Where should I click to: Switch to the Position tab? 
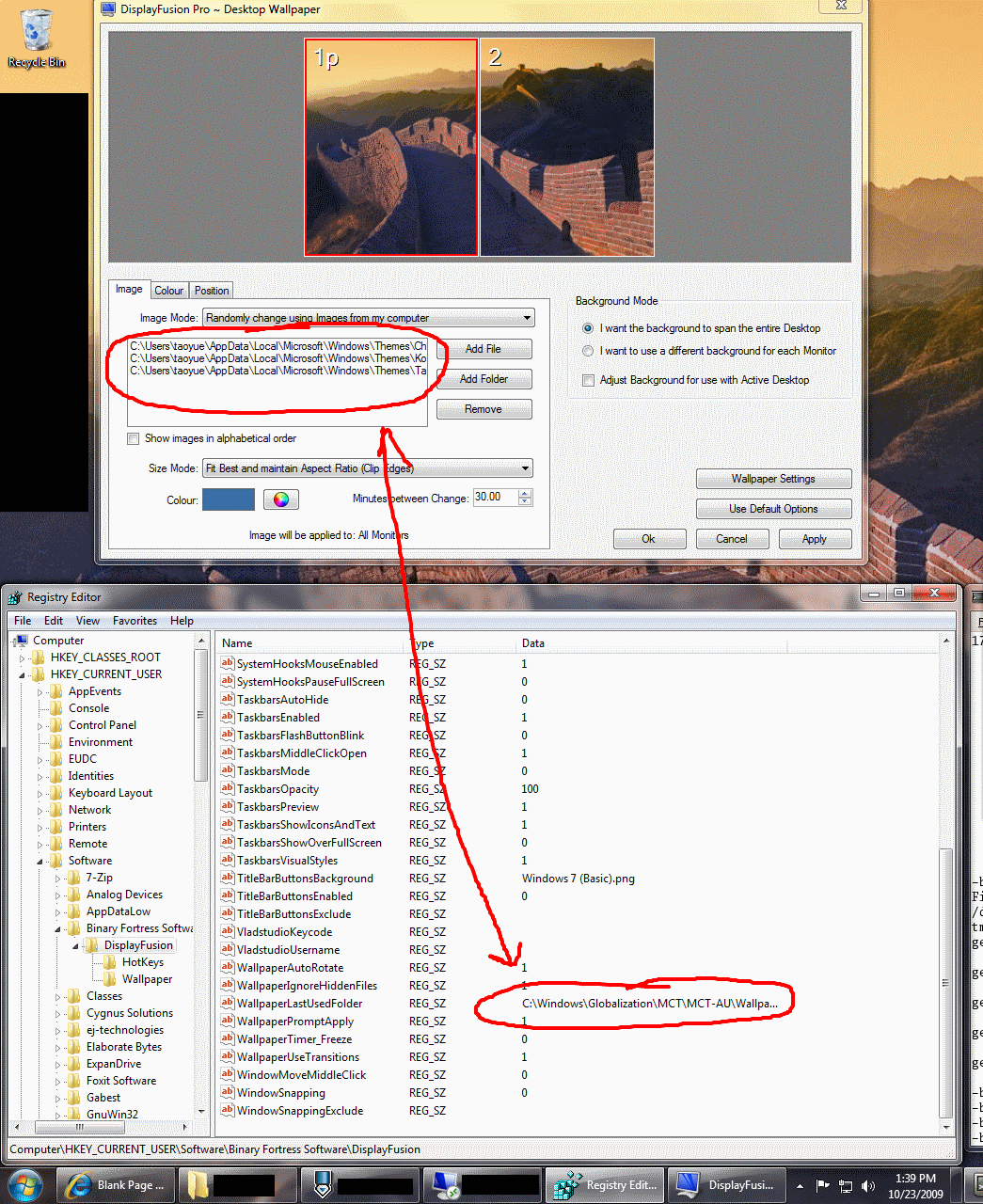[212, 291]
